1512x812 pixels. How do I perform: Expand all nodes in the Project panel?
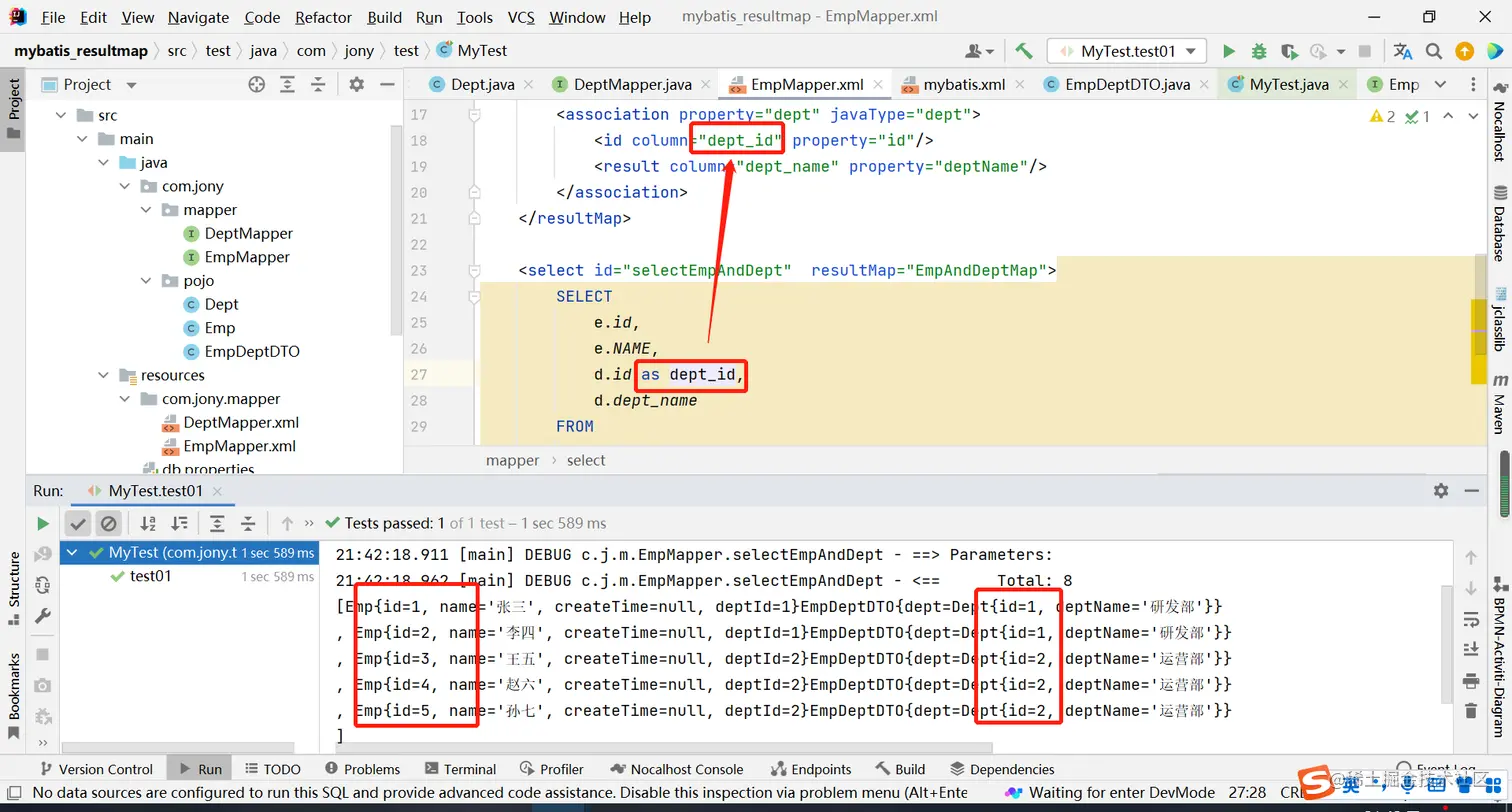coord(288,85)
